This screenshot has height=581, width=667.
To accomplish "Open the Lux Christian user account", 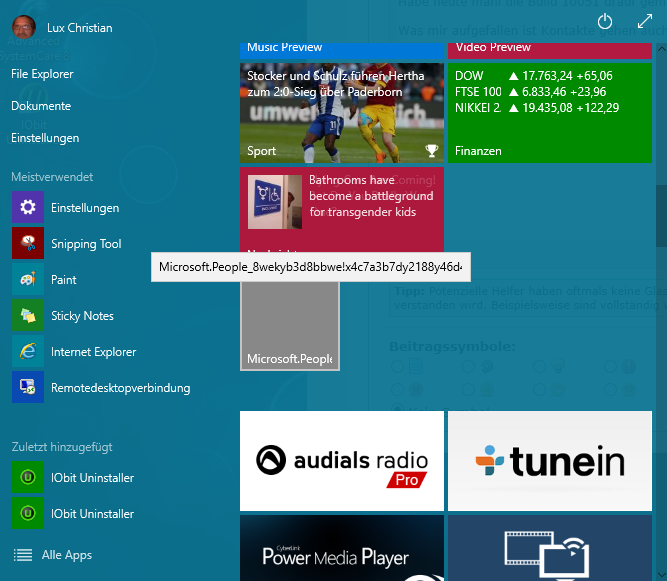I will pos(62,28).
